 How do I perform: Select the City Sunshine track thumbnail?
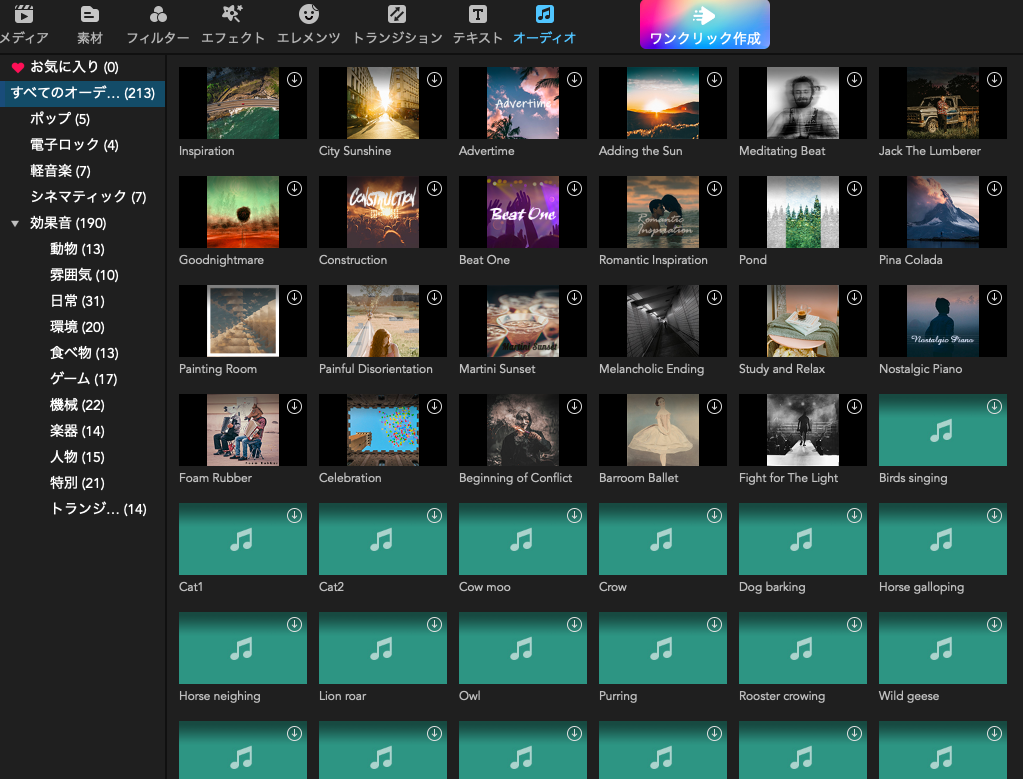click(x=383, y=103)
